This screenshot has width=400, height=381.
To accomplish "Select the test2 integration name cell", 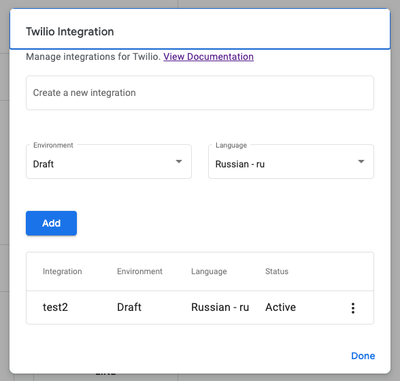I will (x=55, y=307).
